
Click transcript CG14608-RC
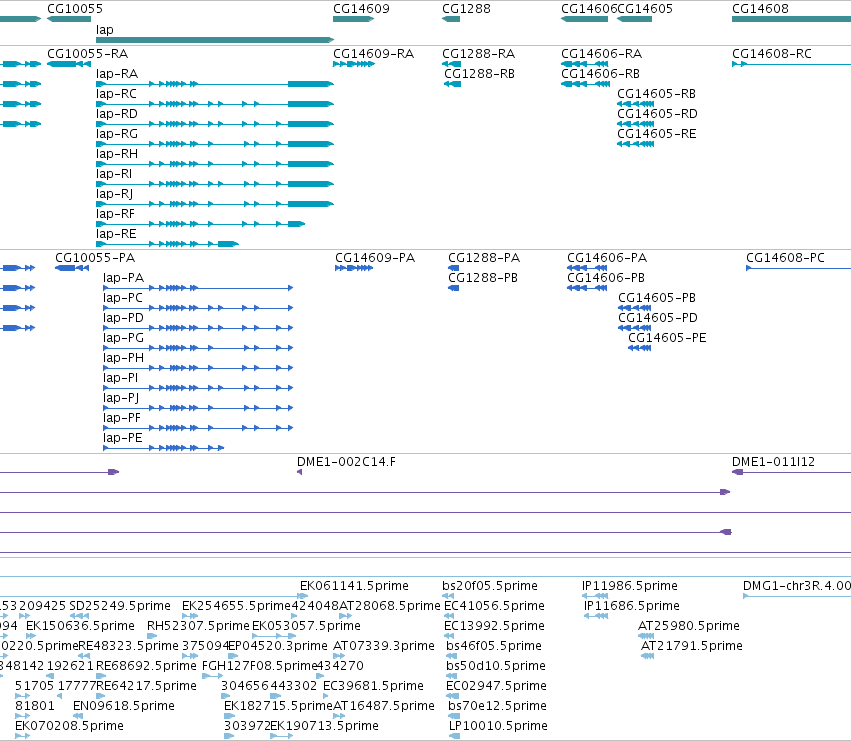point(791,64)
